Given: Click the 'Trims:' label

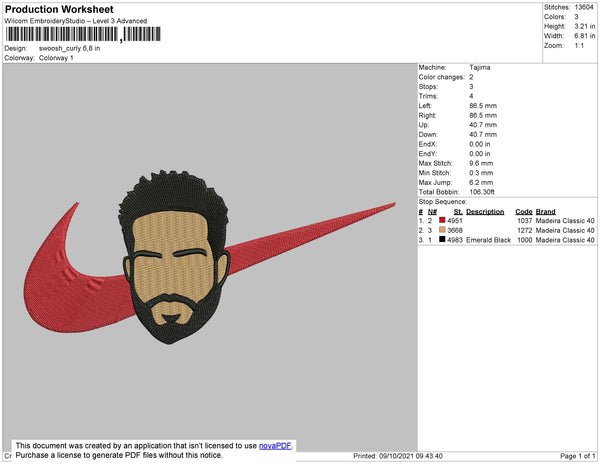Looking at the screenshot, I should [x=428, y=96].
